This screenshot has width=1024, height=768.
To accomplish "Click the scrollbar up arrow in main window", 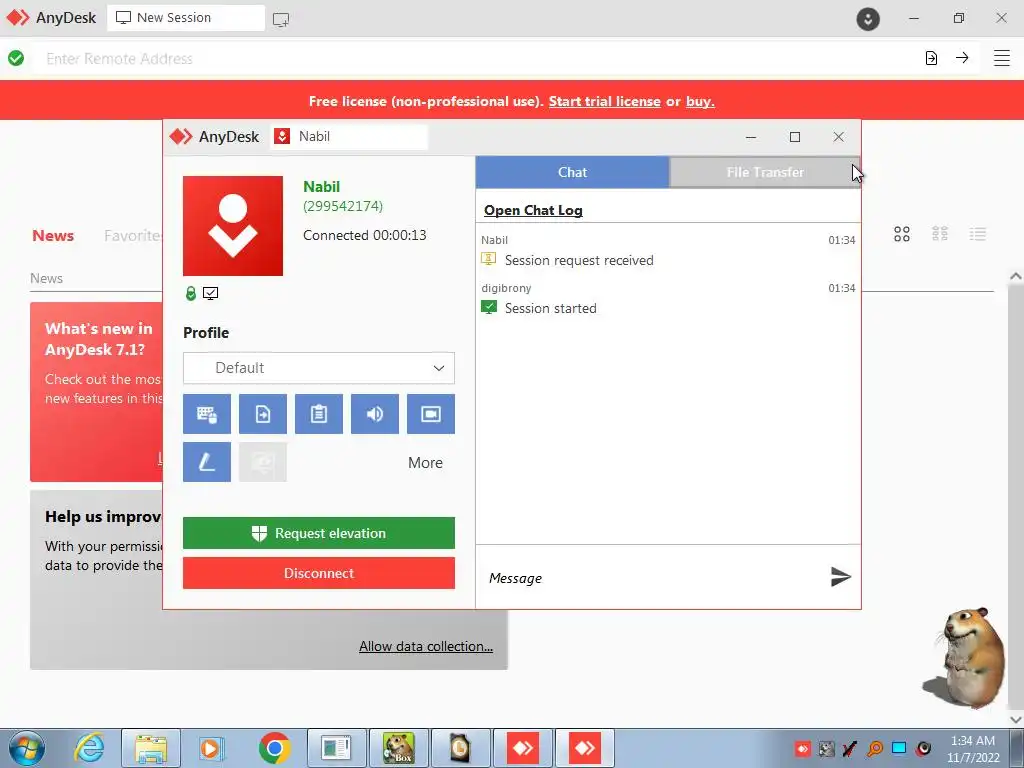I will (1016, 277).
